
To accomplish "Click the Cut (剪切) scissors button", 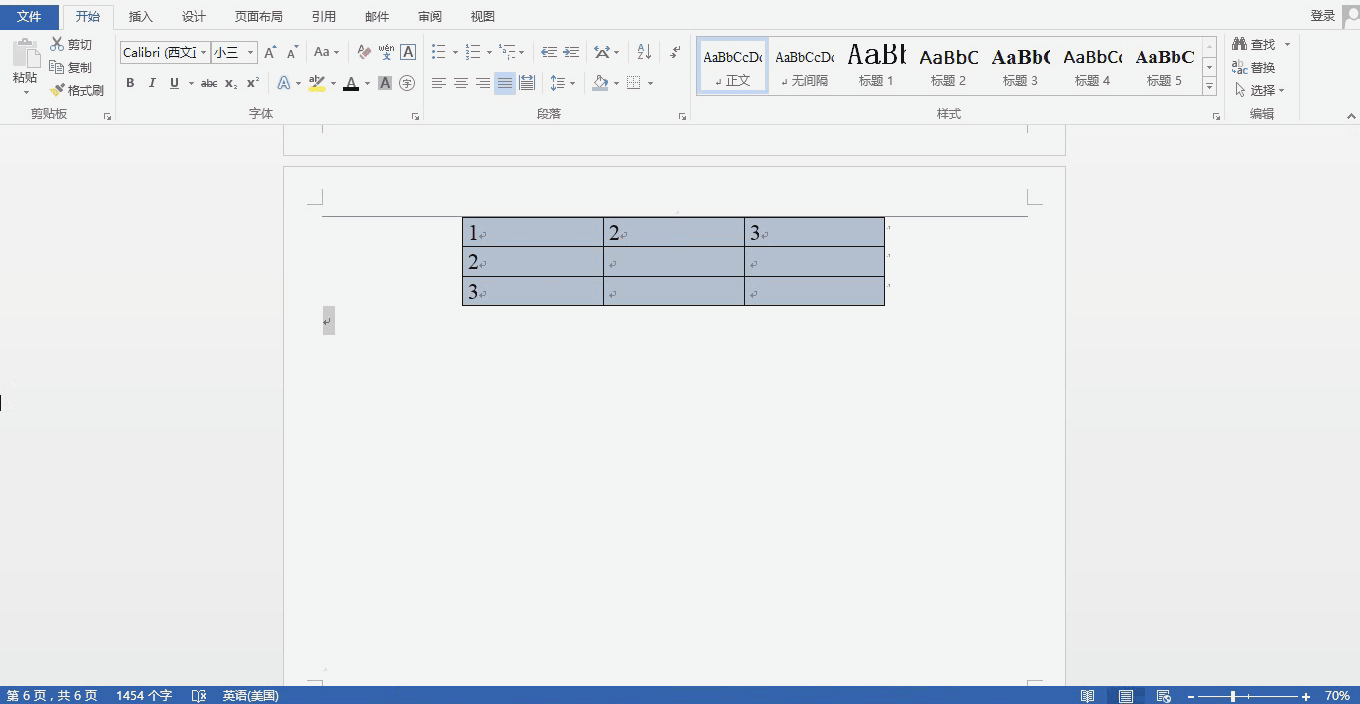I will coord(71,45).
